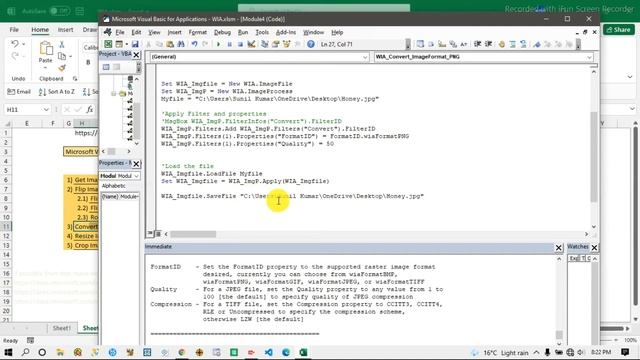
Task: Open taskbar search magnifier
Action: pyautogui.click(x=25, y=352)
